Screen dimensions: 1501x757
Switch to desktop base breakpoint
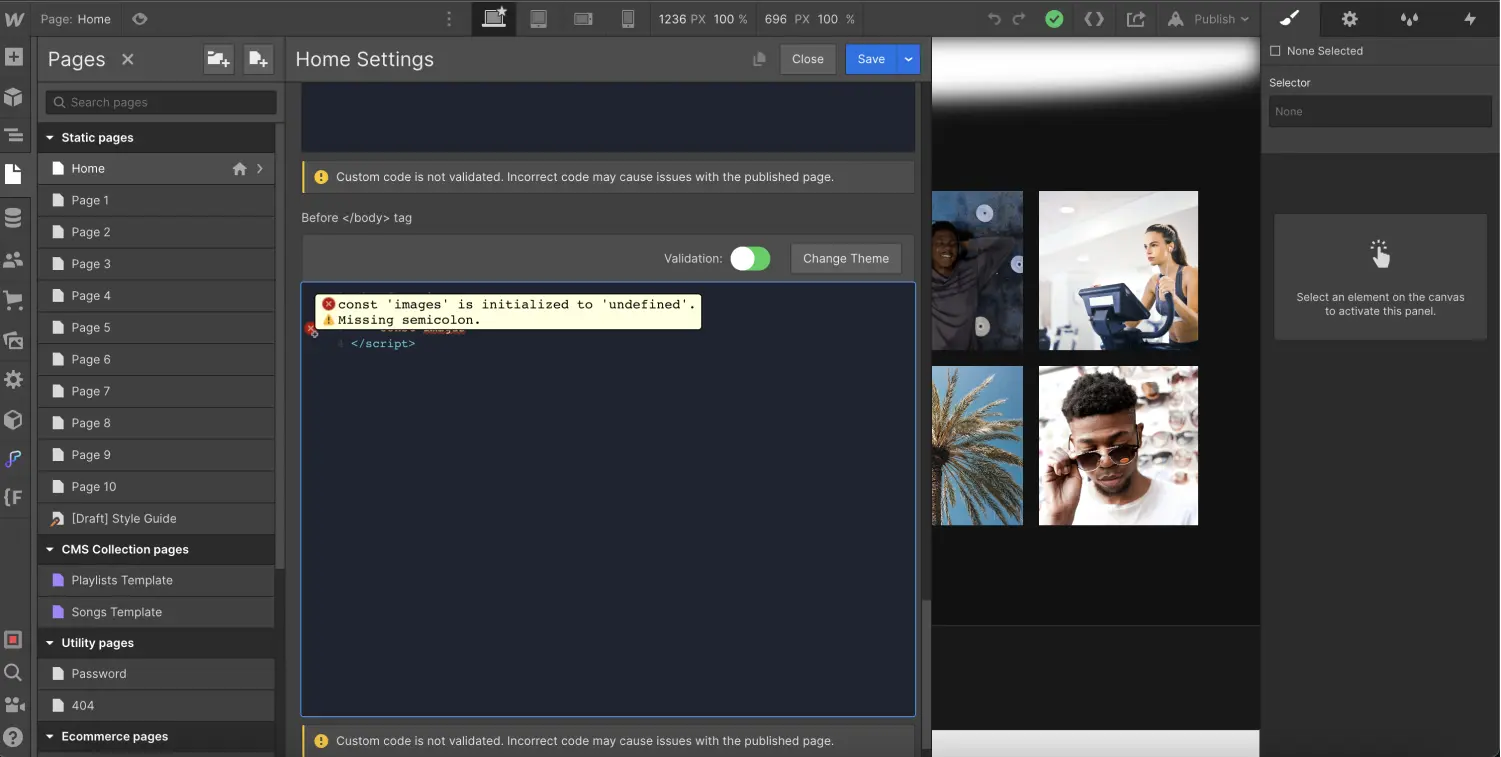click(494, 18)
